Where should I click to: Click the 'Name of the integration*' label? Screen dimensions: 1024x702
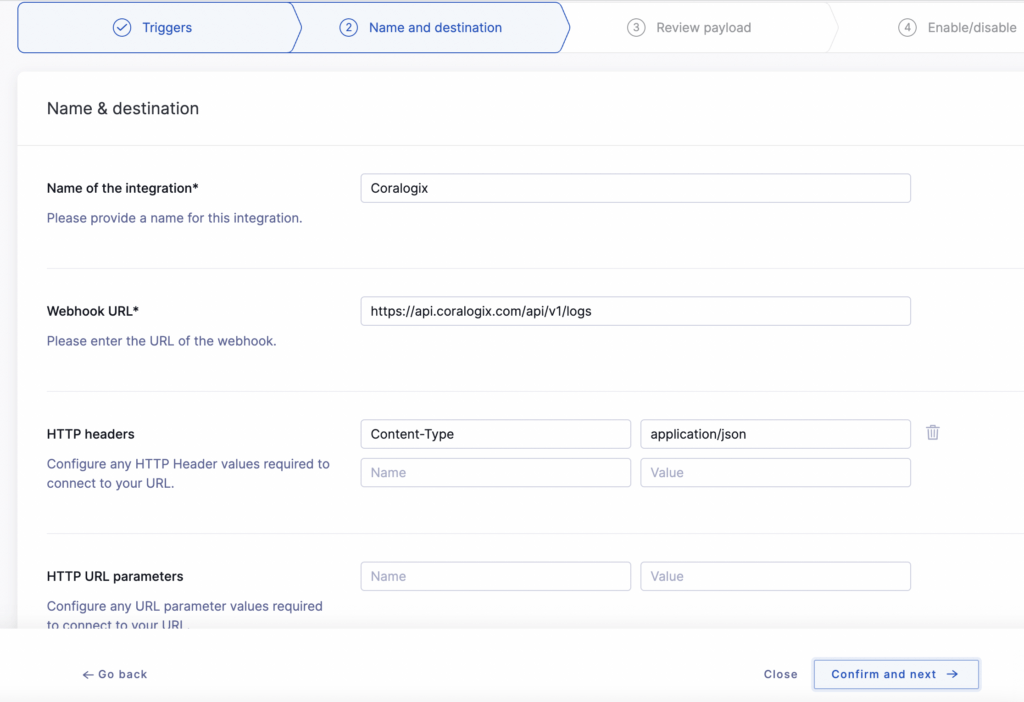(122, 188)
